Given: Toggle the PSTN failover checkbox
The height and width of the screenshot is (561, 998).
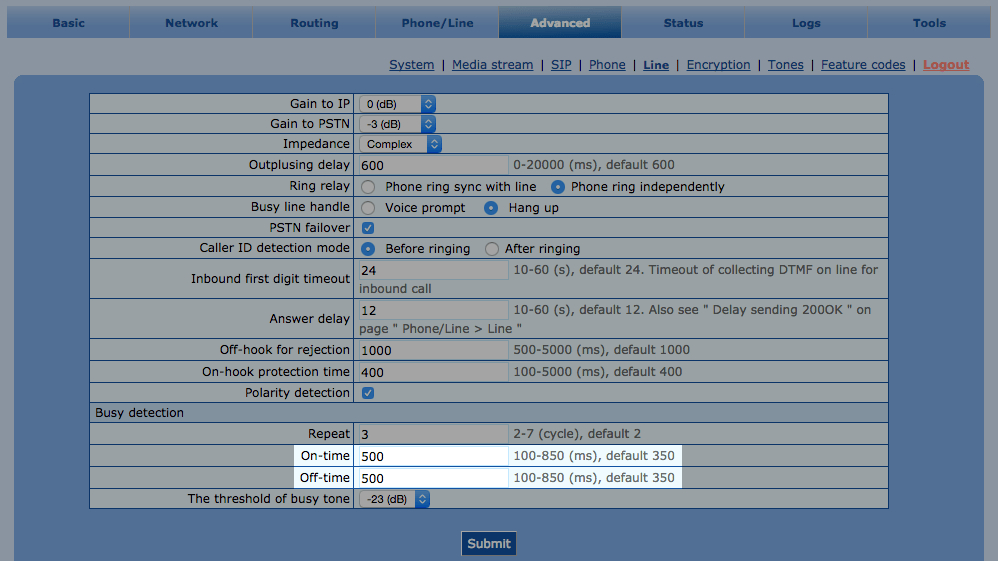Looking at the screenshot, I should [x=368, y=228].
